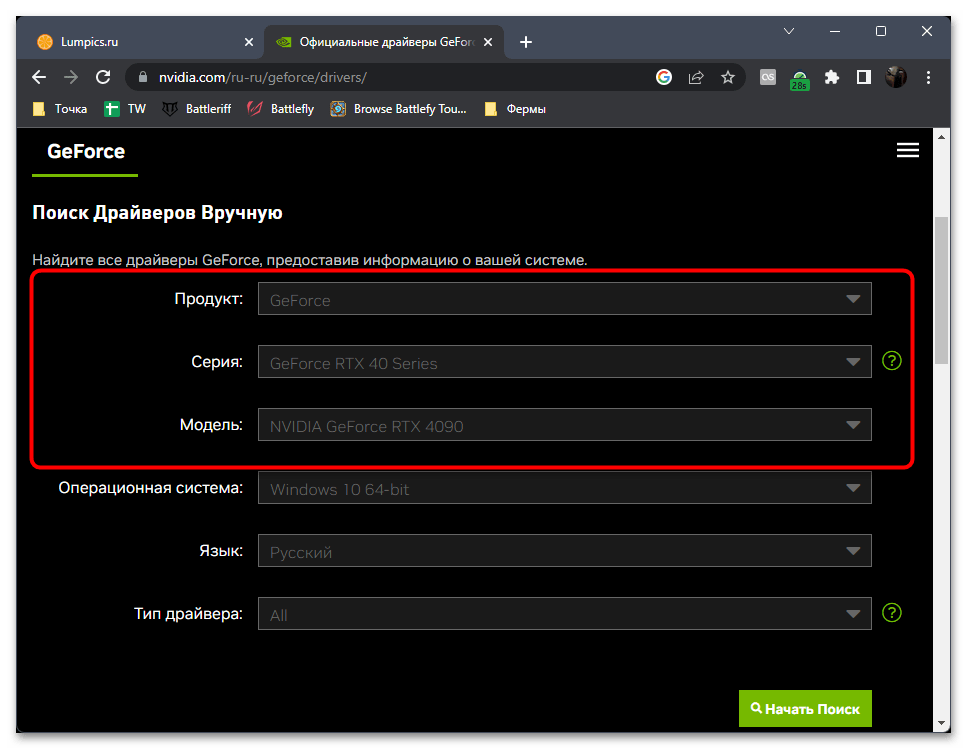Screen dimensions: 967x749
Task: Click the help icon next to Серия
Action: (x=892, y=361)
